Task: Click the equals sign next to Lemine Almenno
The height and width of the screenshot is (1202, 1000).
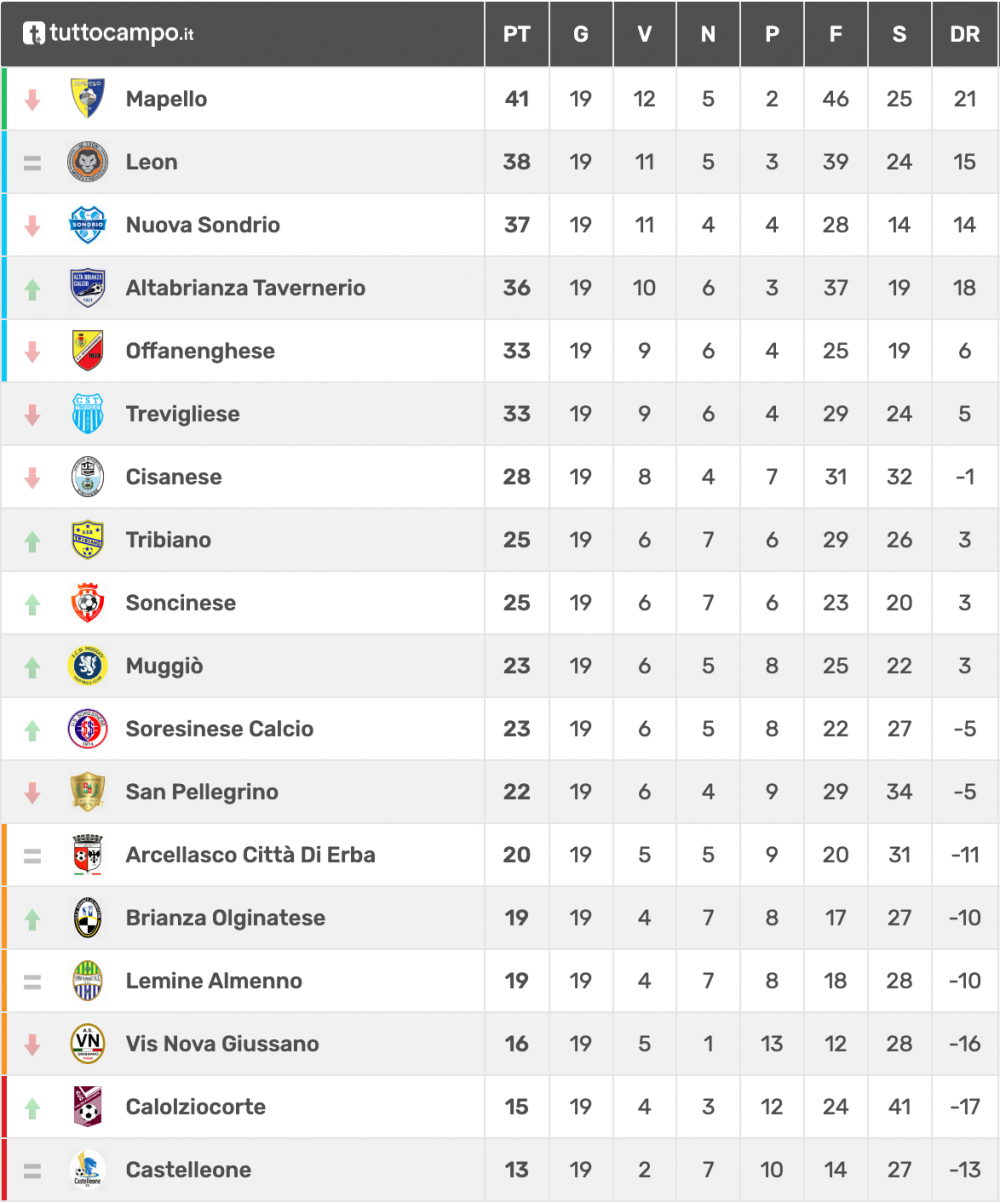Action: point(32,982)
